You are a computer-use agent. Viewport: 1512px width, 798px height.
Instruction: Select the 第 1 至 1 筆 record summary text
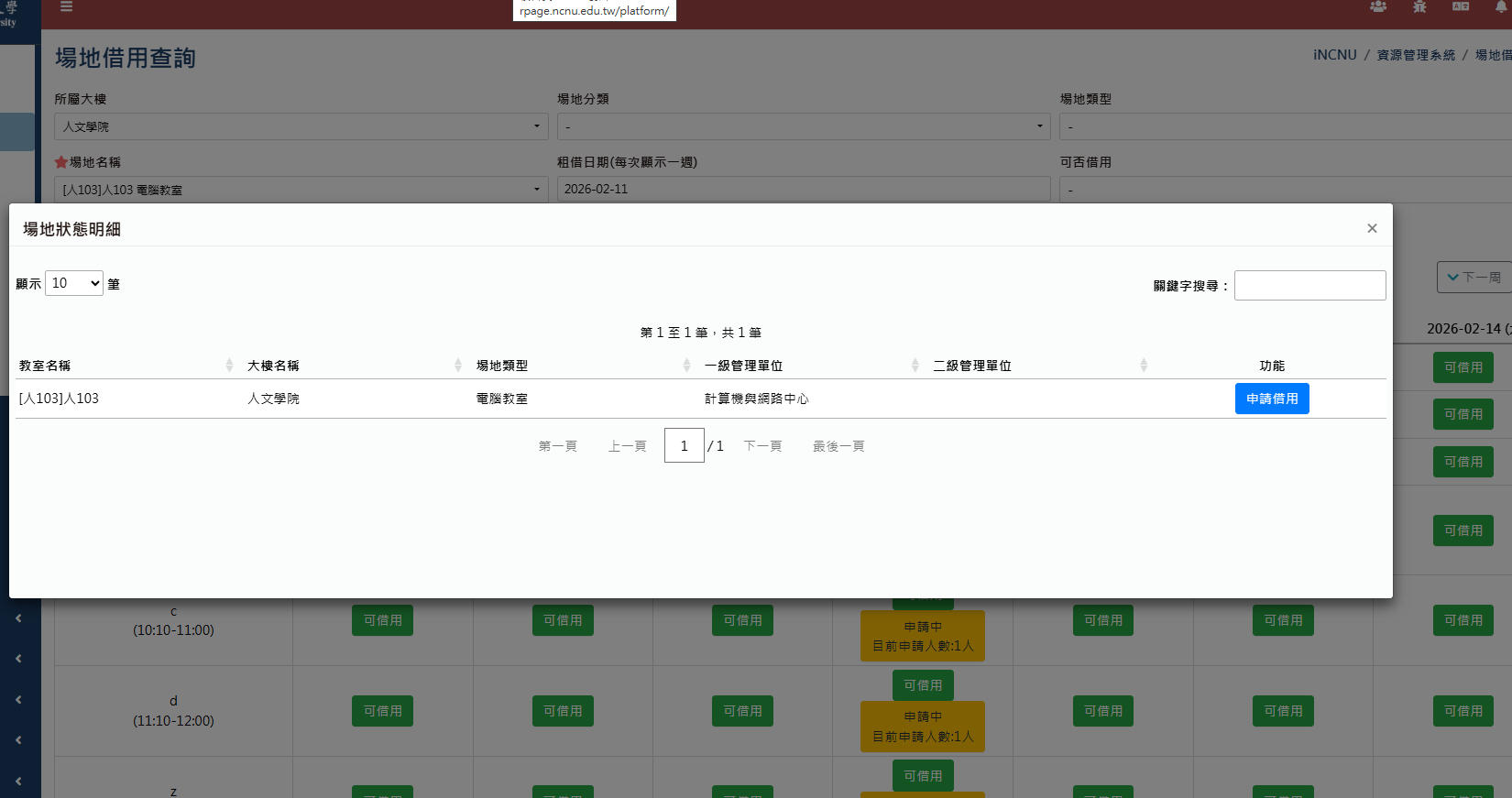tap(701, 333)
